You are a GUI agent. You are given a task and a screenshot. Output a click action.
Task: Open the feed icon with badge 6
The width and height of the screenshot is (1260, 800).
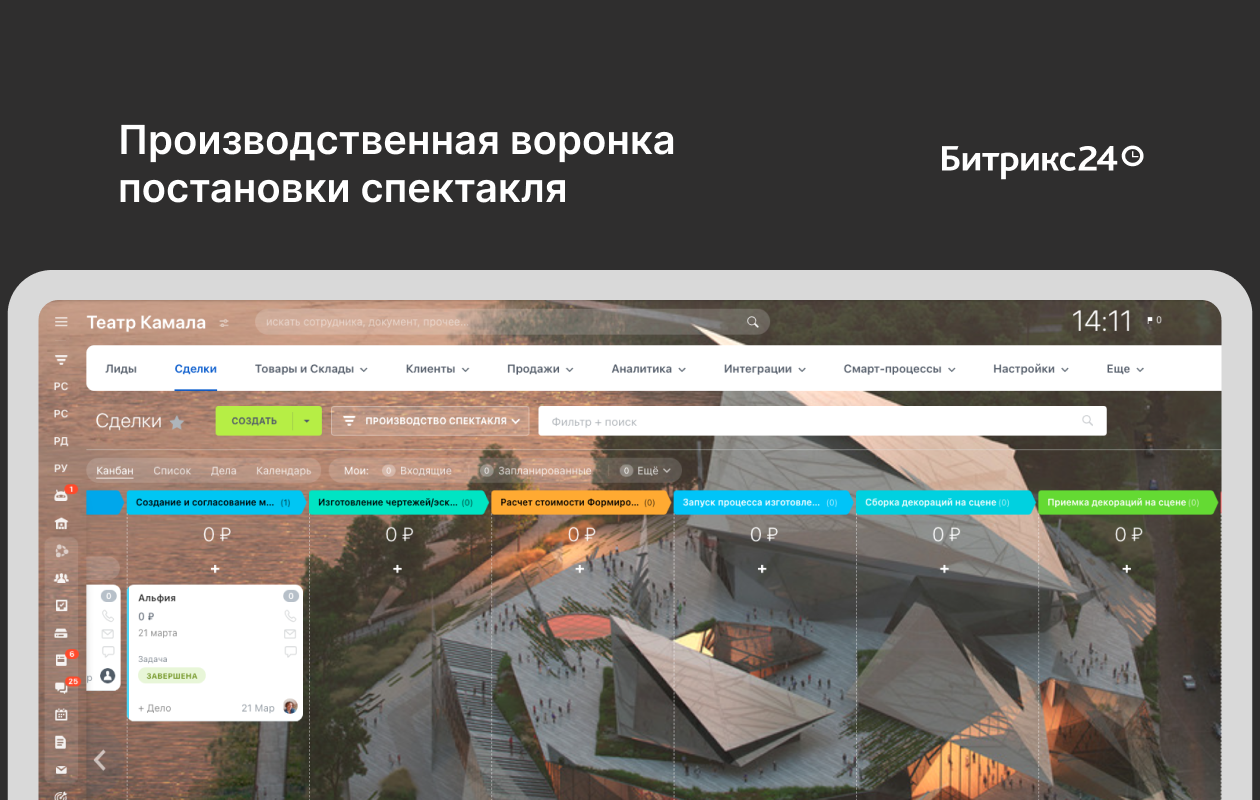pyautogui.click(x=61, y=660)
